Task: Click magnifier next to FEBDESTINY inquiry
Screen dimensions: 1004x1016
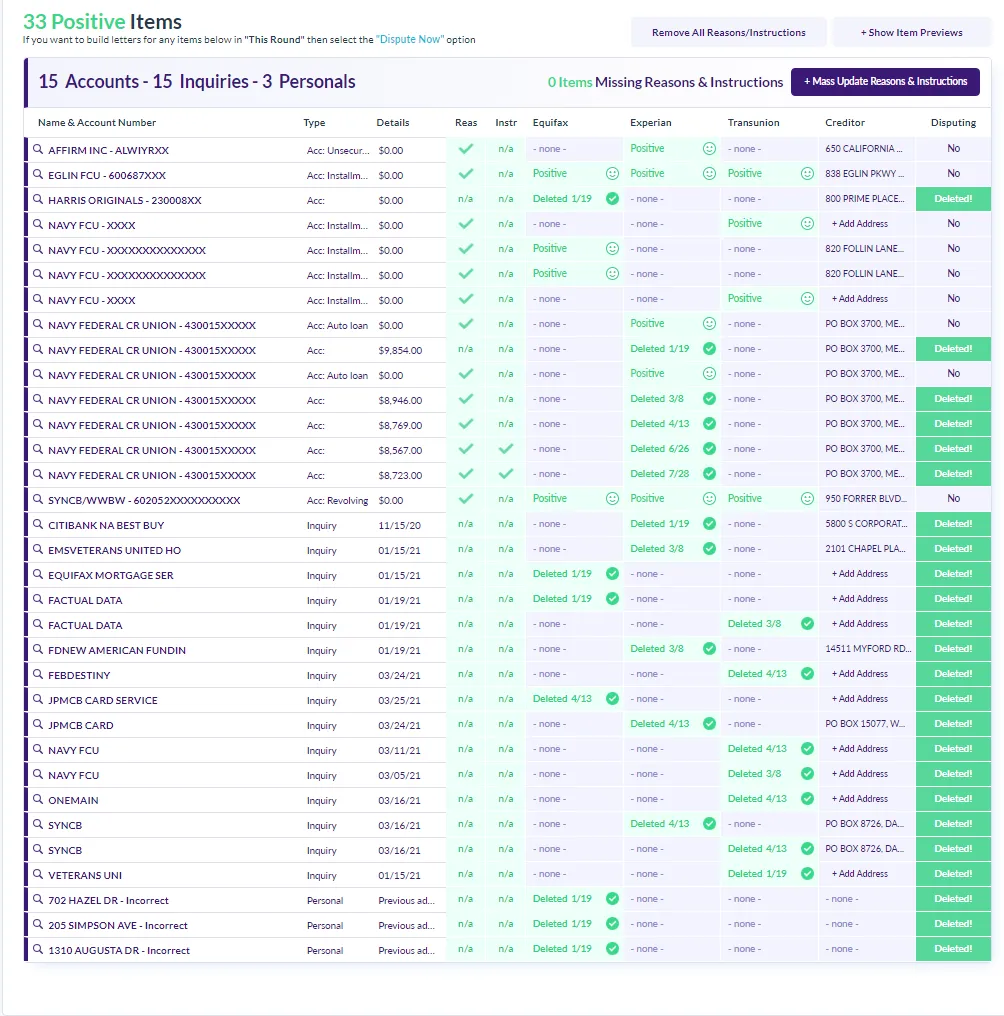Action: [x=38, y=675]
